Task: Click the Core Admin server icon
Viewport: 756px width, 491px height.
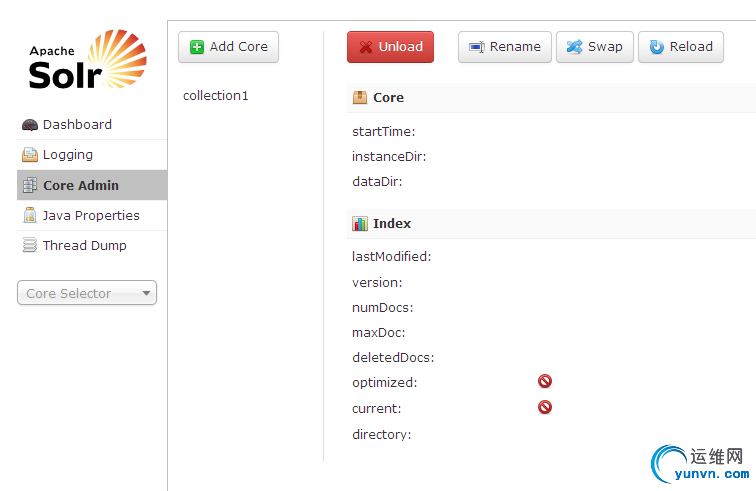Action: tap(30, 185)
